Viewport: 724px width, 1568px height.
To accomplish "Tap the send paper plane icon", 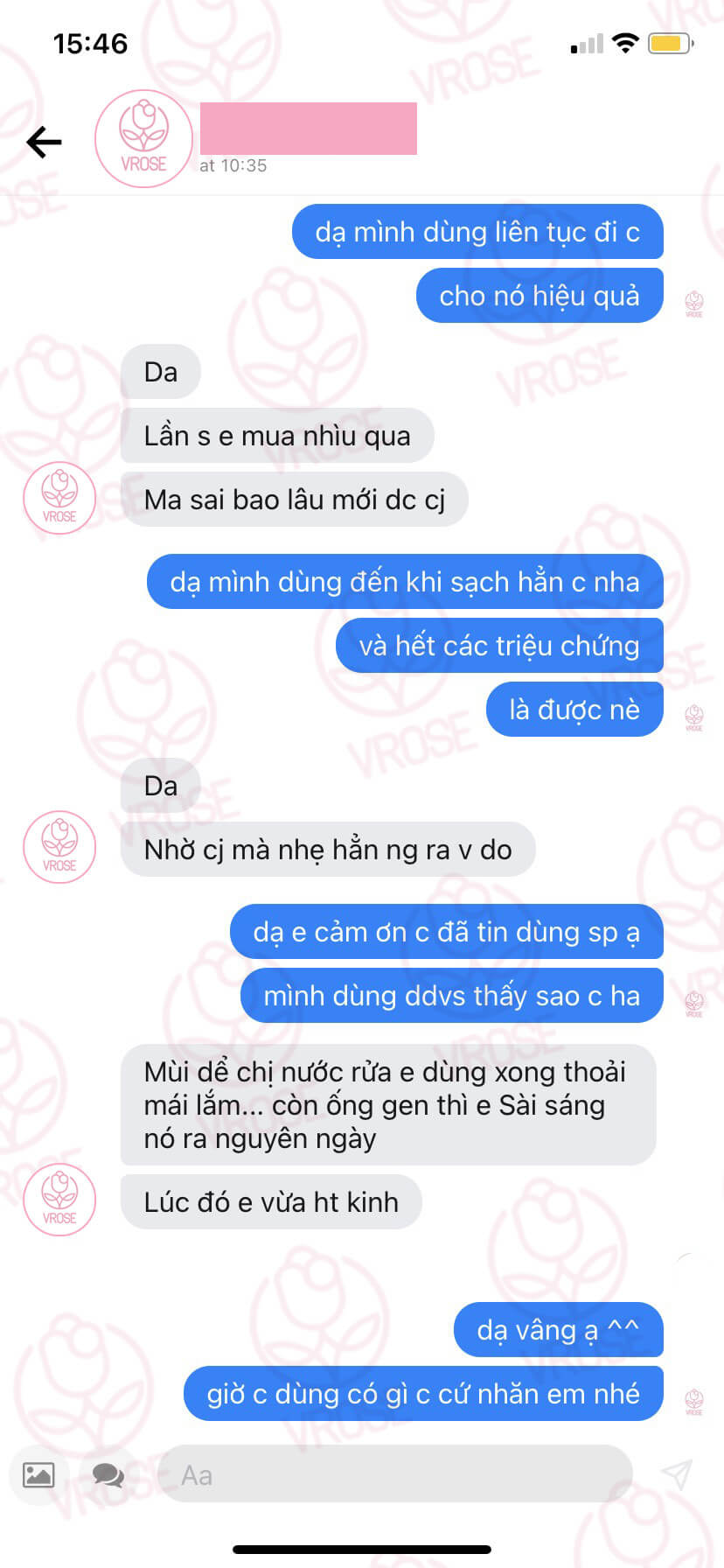I will pyautogui.click(x=676, y=1474).
